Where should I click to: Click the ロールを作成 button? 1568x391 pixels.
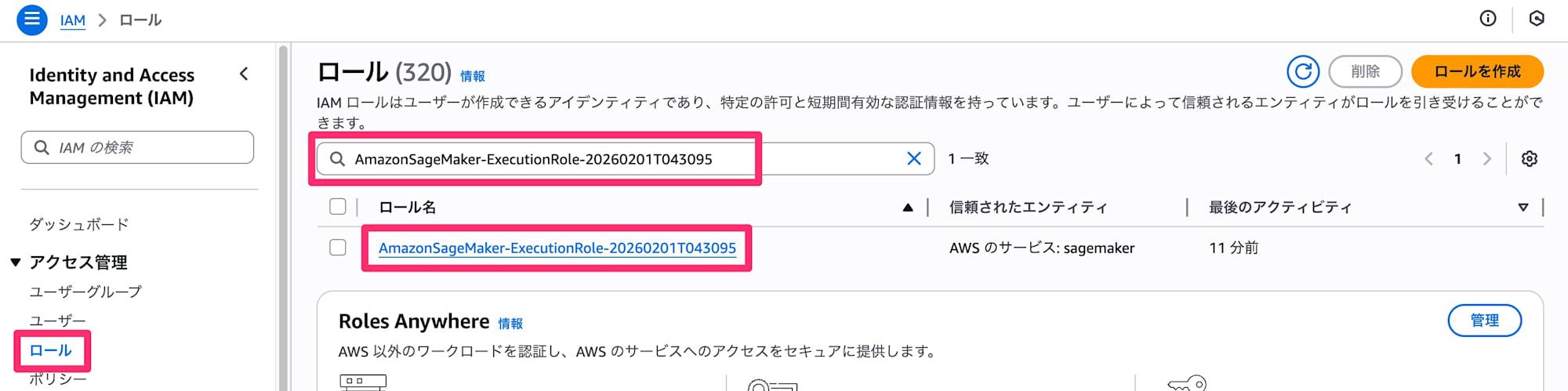click(x=1477, y=72)
